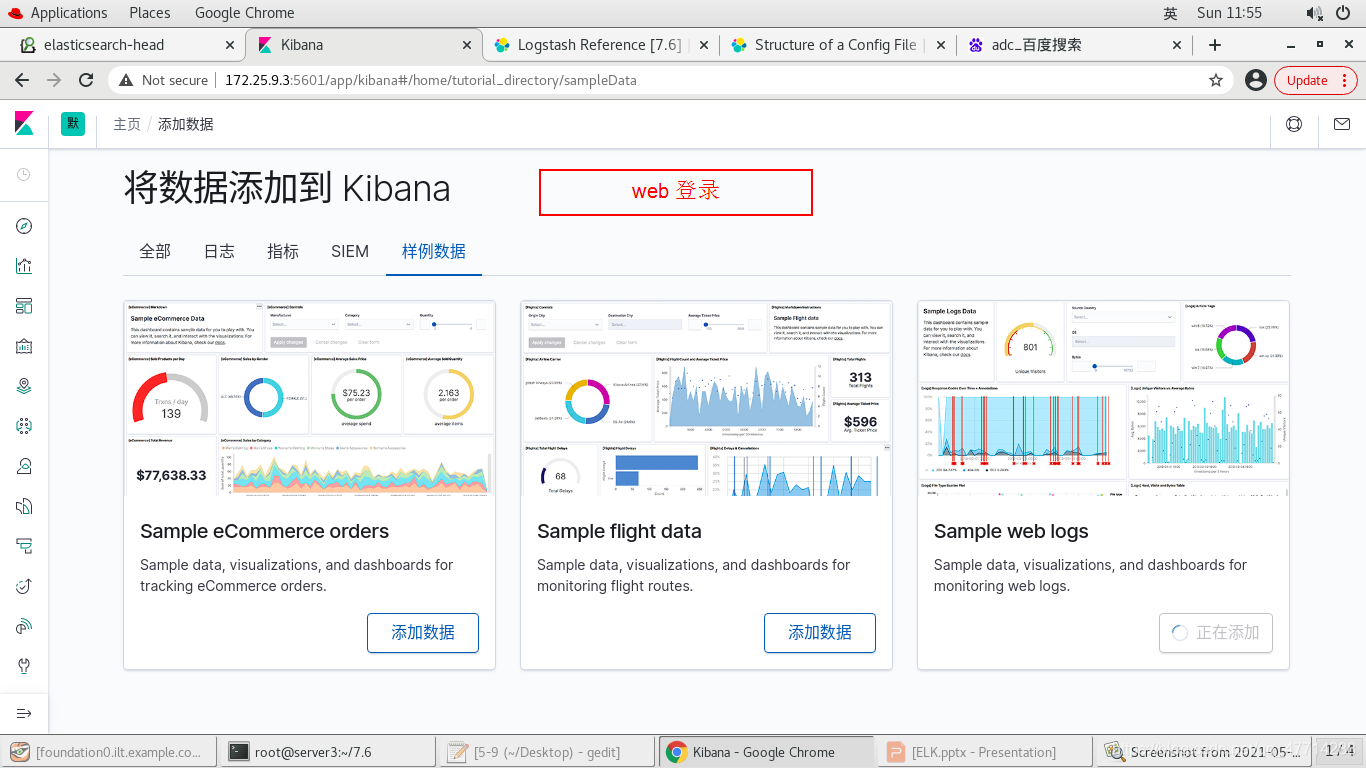
Task: Click the Sample flight data title
Action: point(619,531)
